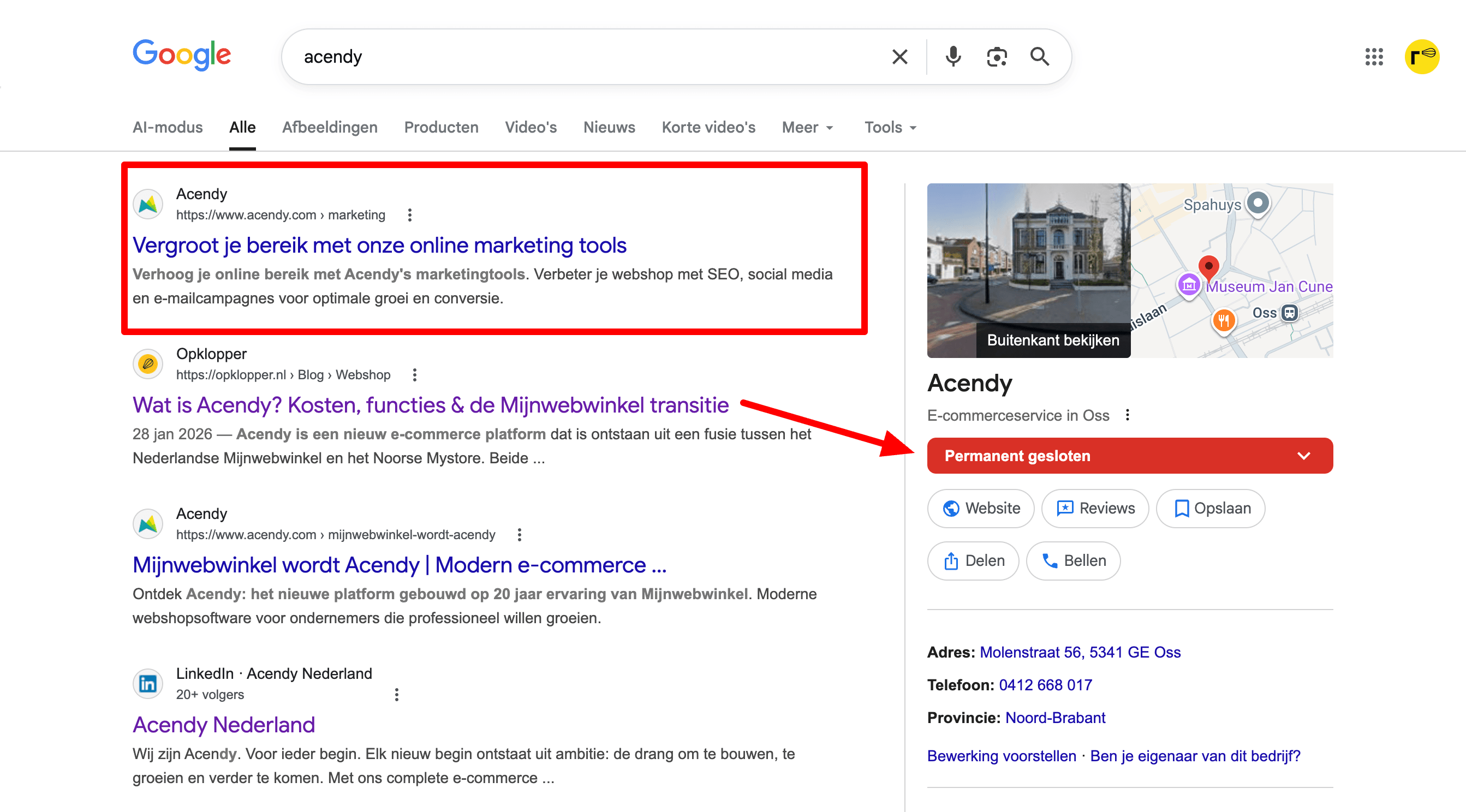The image size is (1466, 812).
Task: Open address Molenstraat 56, 5341 GE Oss
Action: (x=1080, y=652)
